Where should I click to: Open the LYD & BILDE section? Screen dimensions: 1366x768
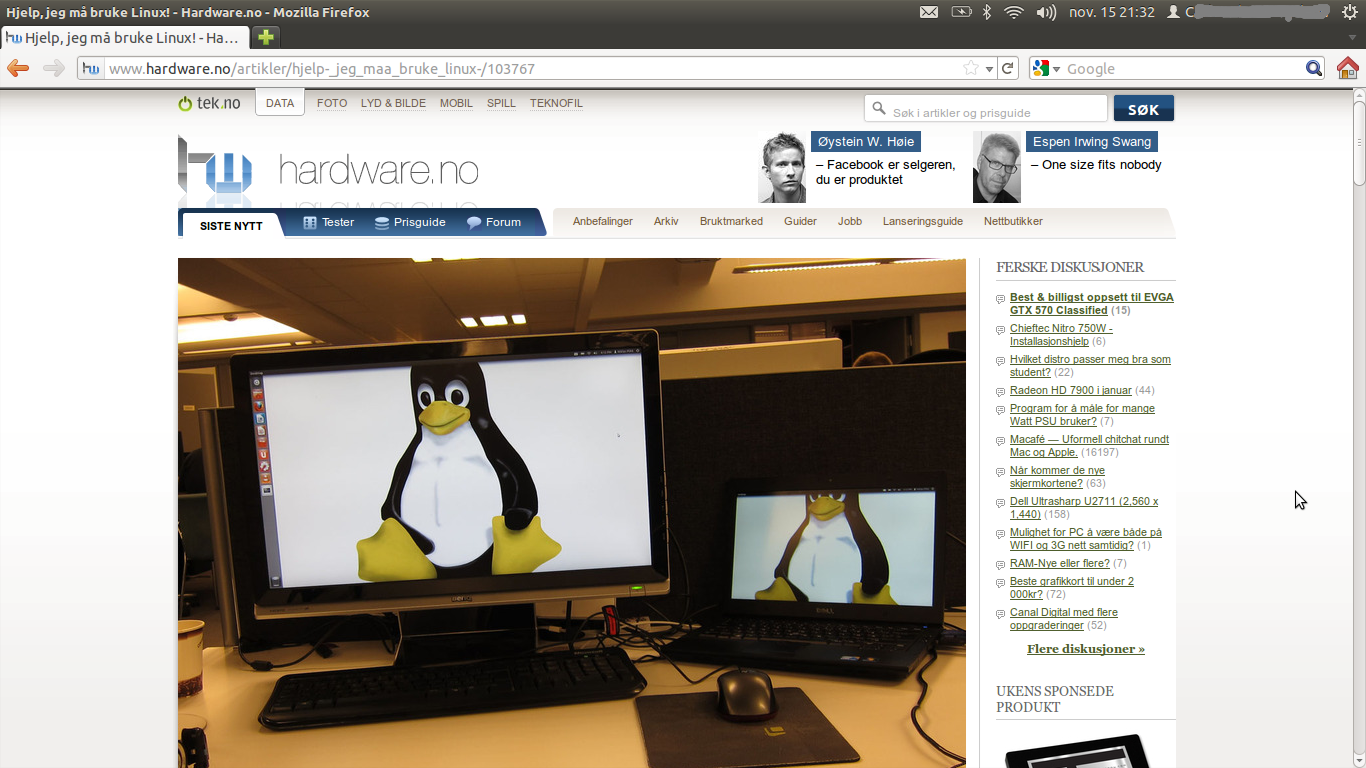[x=393, y=103]
